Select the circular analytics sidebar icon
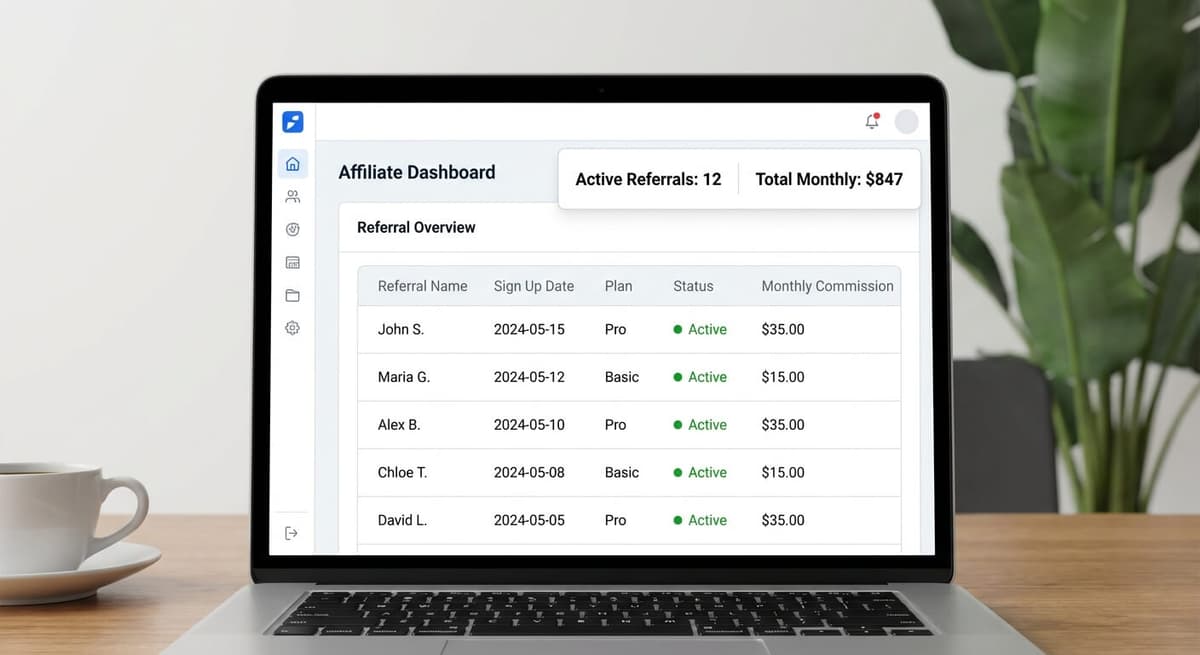The width and height of the screenshot is (1200, 655). pyautogui.click(x=292, y=229)
